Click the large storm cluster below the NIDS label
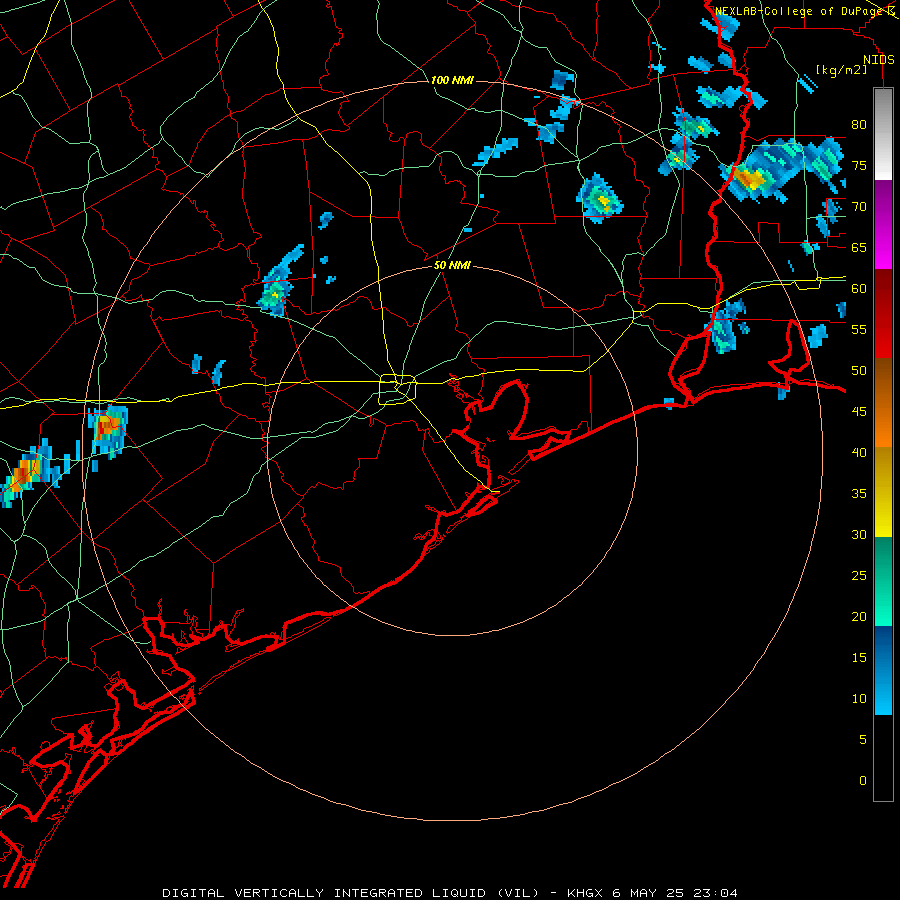 782,170
